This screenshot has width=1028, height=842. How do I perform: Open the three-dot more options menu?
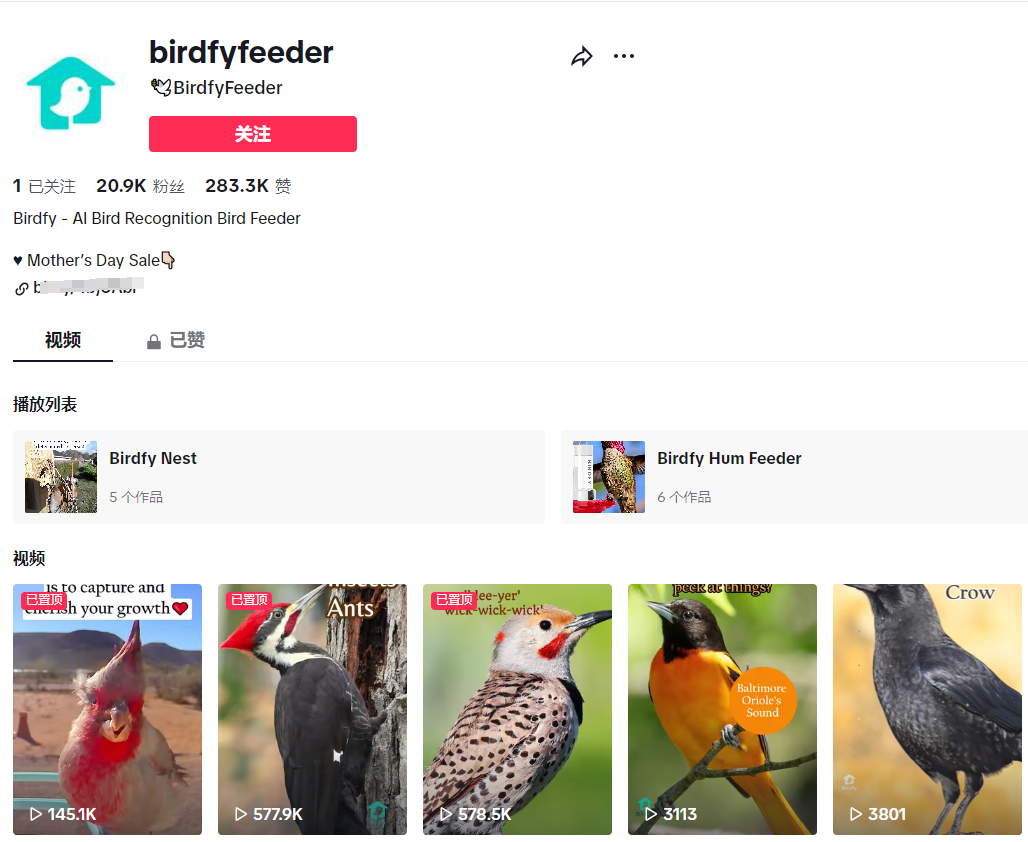point(623,56)
